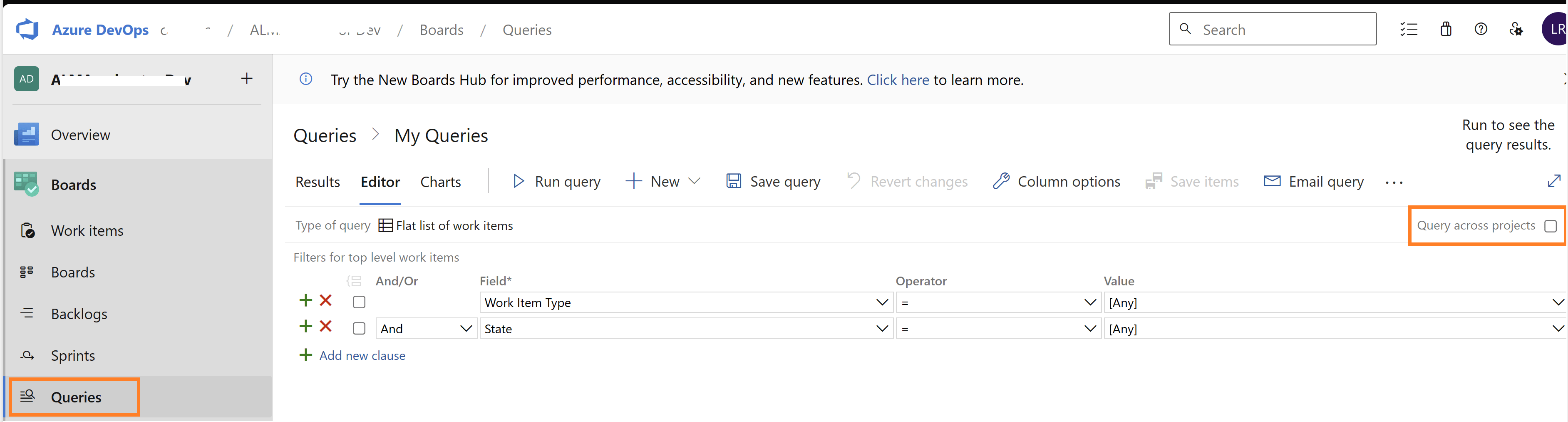This screenshot has width=1568, height=422.
Task: Open the work items list icon in header
Action: pyautogui.click(x=1409, y=29)
